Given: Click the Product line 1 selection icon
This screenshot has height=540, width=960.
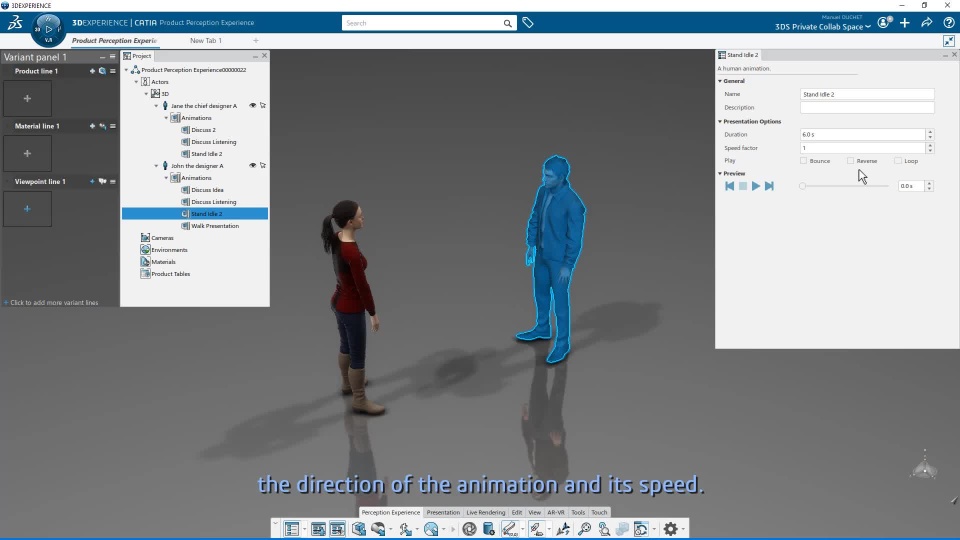Looking at the screenshot, I should tap(102, 71).
